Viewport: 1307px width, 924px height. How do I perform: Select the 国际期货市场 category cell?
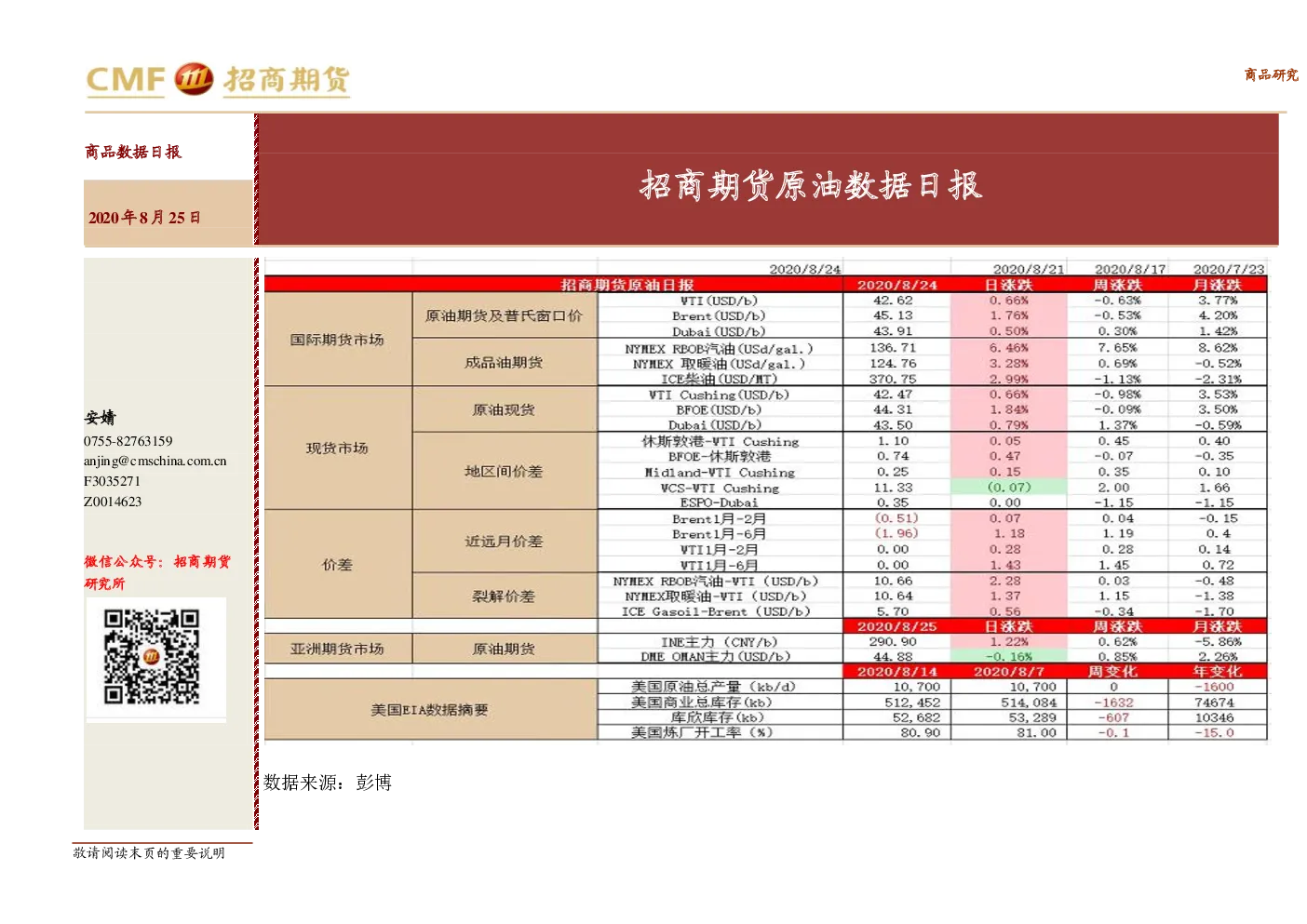click(338, 340)
